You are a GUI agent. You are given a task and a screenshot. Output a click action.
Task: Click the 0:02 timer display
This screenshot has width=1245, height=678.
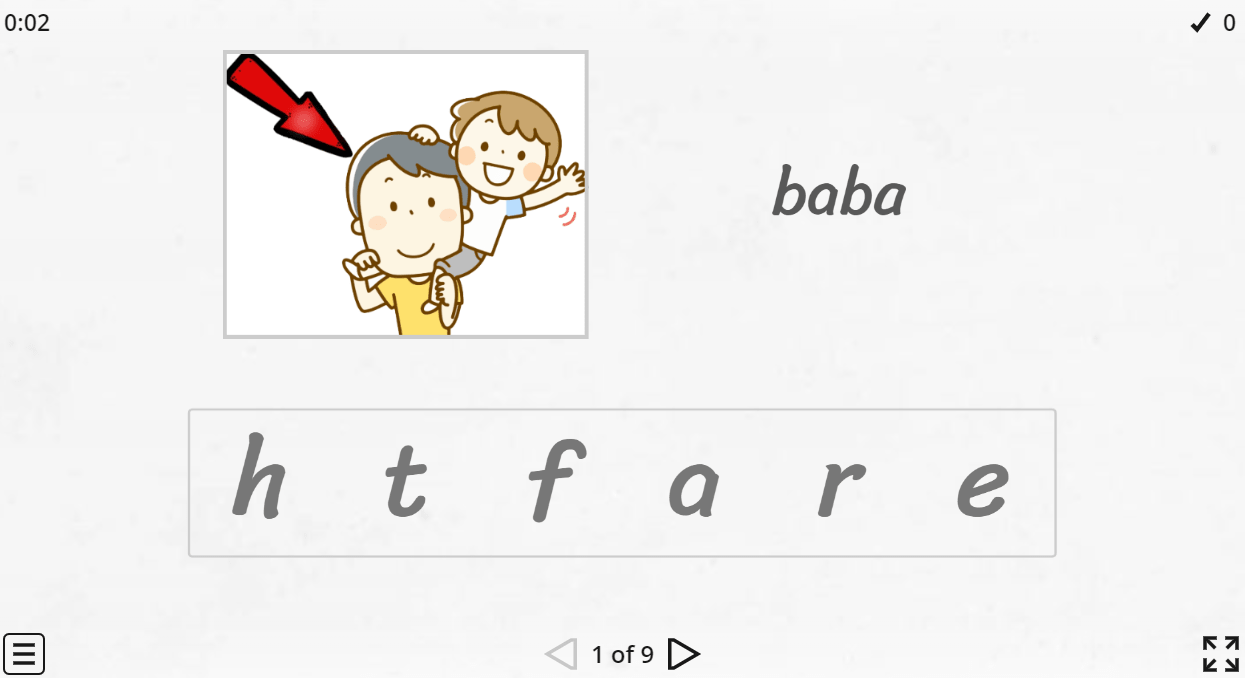(x=27, y=22)
